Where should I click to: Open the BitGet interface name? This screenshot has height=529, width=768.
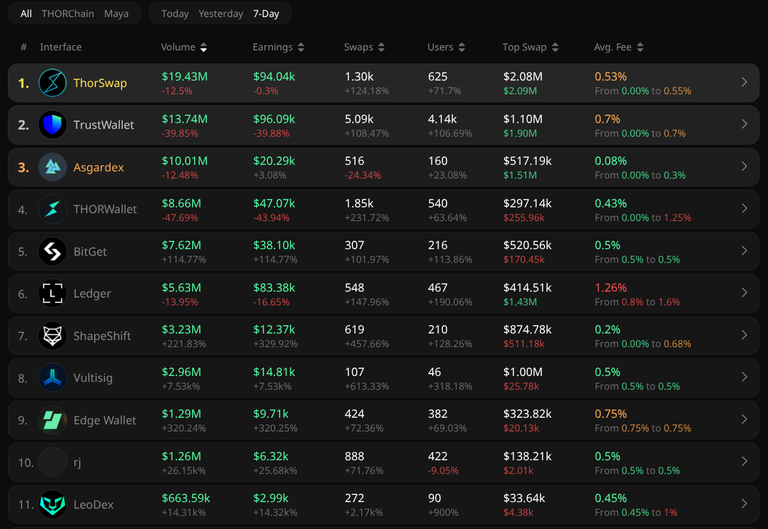tap(90, 251)
